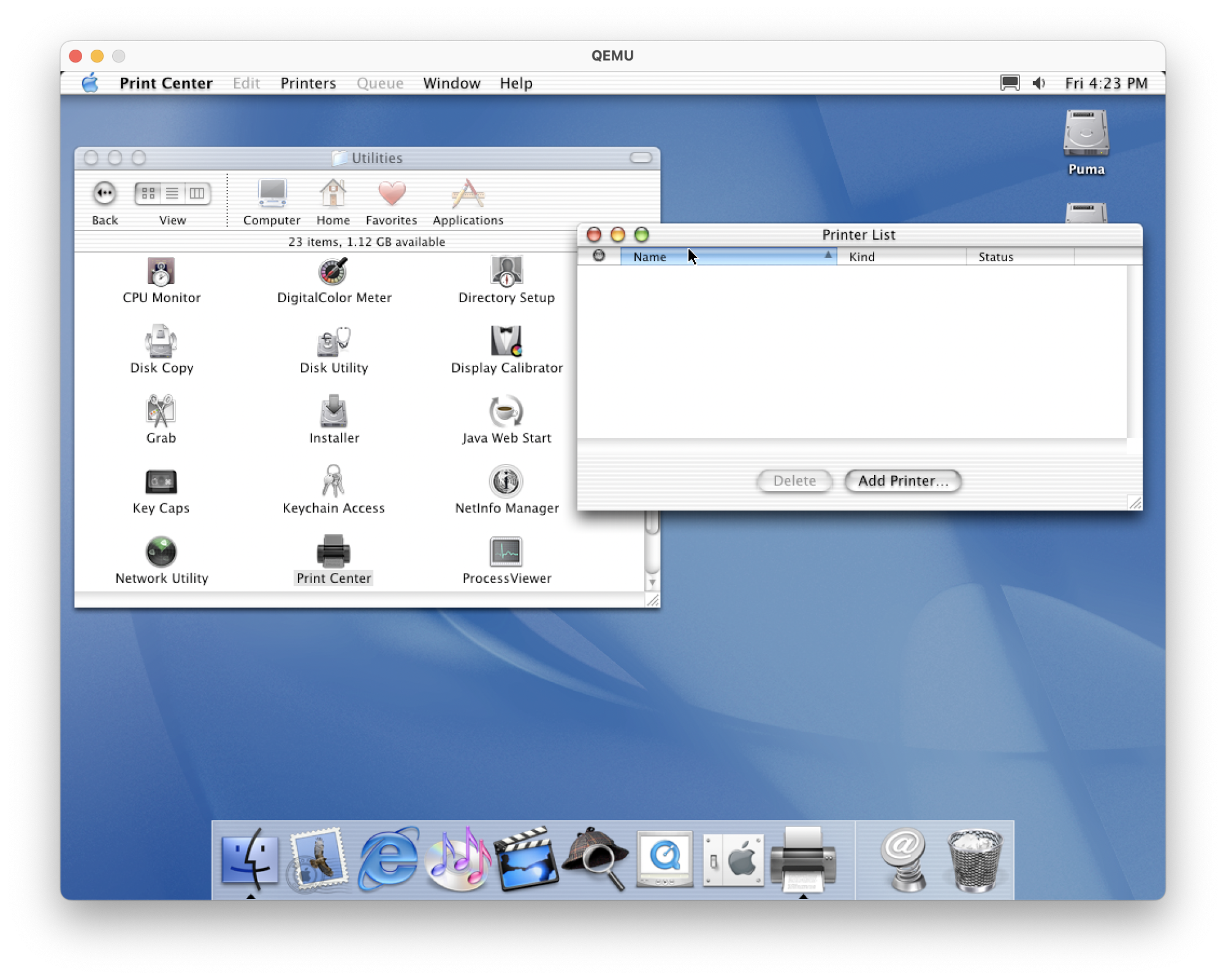Open iMovie from the Dock

click(527, 859)
